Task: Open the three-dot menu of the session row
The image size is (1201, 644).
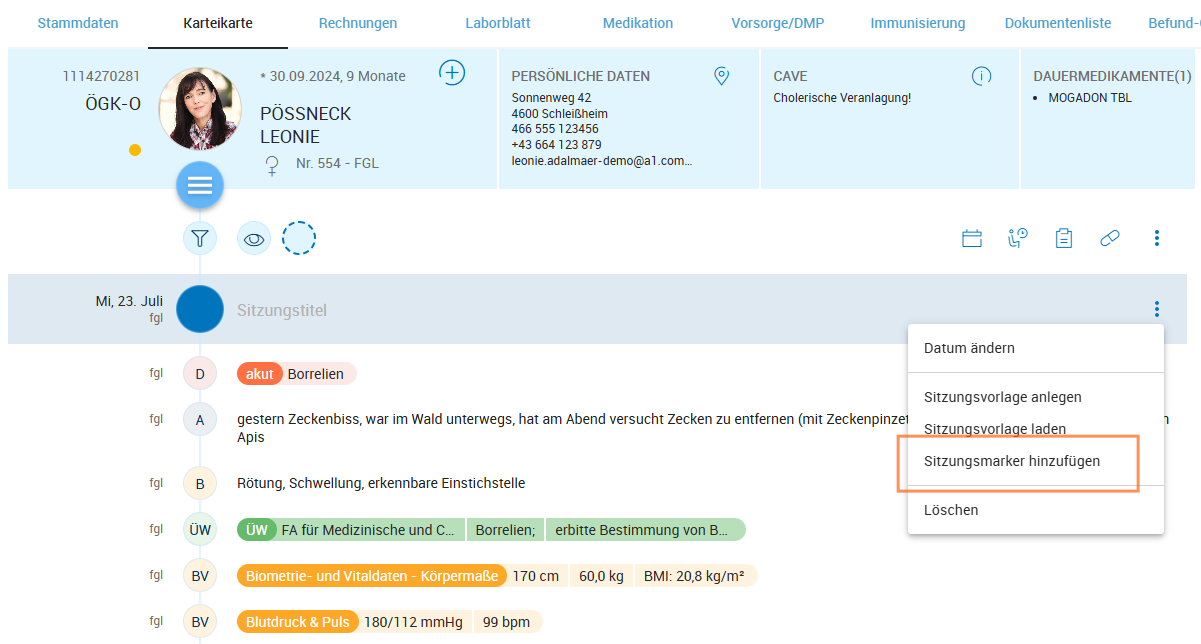Action: point(1156,309)
